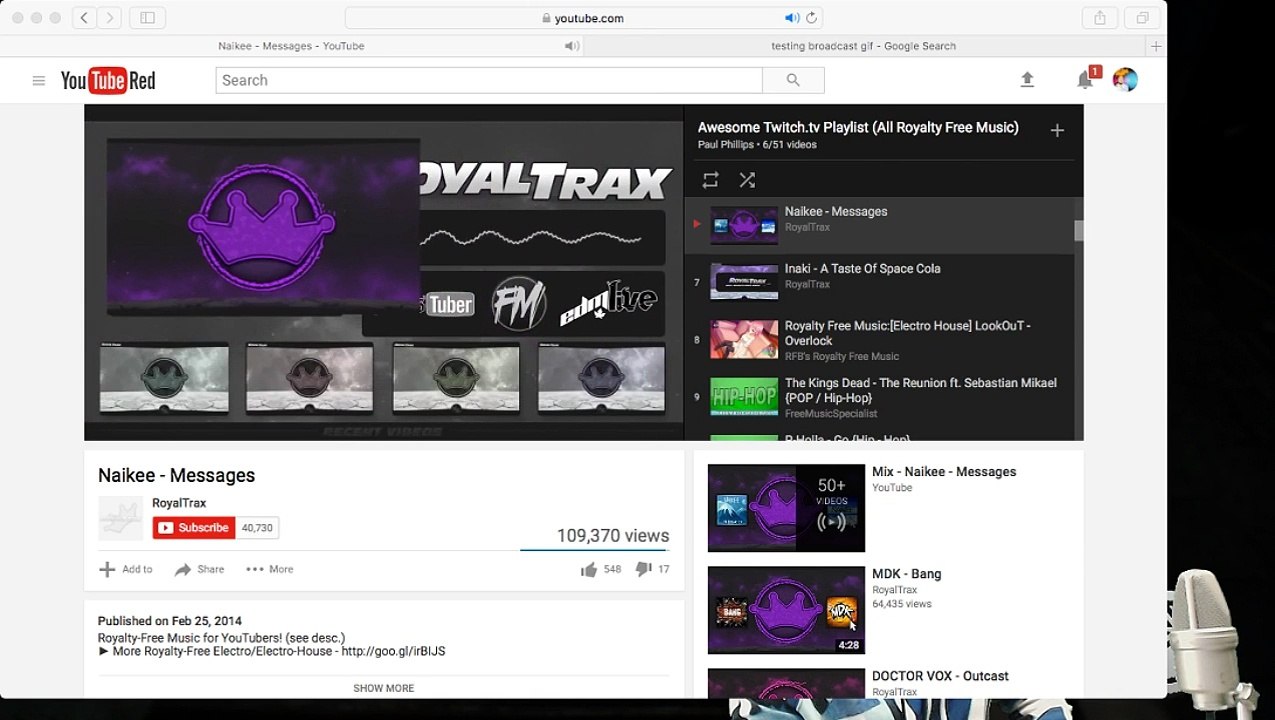
Task: Open MDK - Bang title
Action: 907,574
